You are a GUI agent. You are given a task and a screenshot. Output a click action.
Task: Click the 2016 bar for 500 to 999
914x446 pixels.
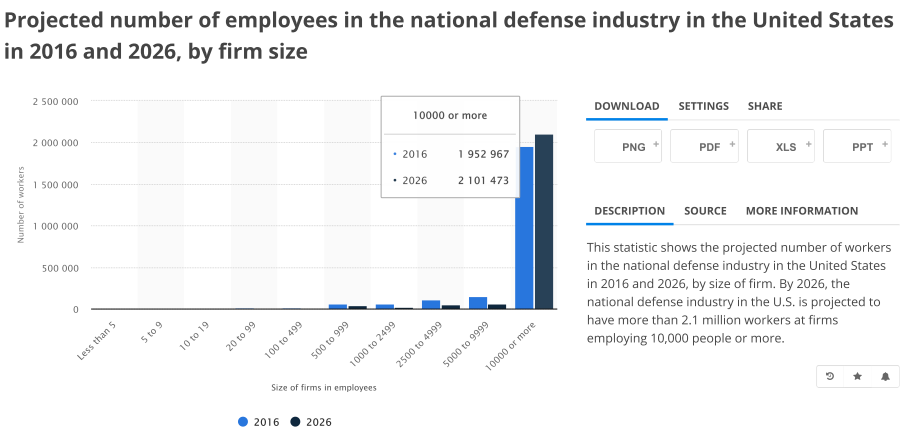pyautogui.click(x=338, y=306)
